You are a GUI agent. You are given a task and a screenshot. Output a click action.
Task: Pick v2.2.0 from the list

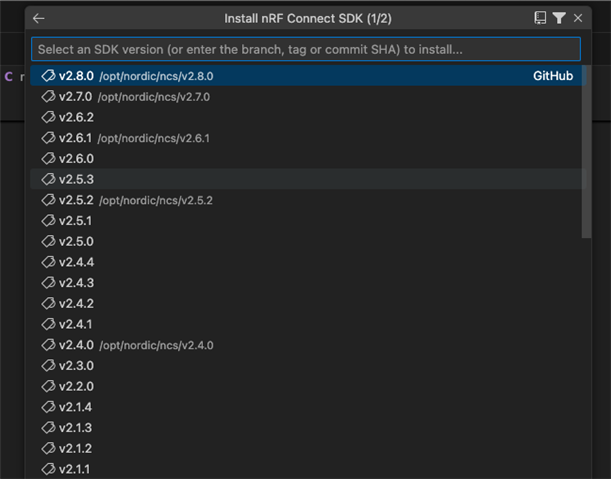point(308,386)
